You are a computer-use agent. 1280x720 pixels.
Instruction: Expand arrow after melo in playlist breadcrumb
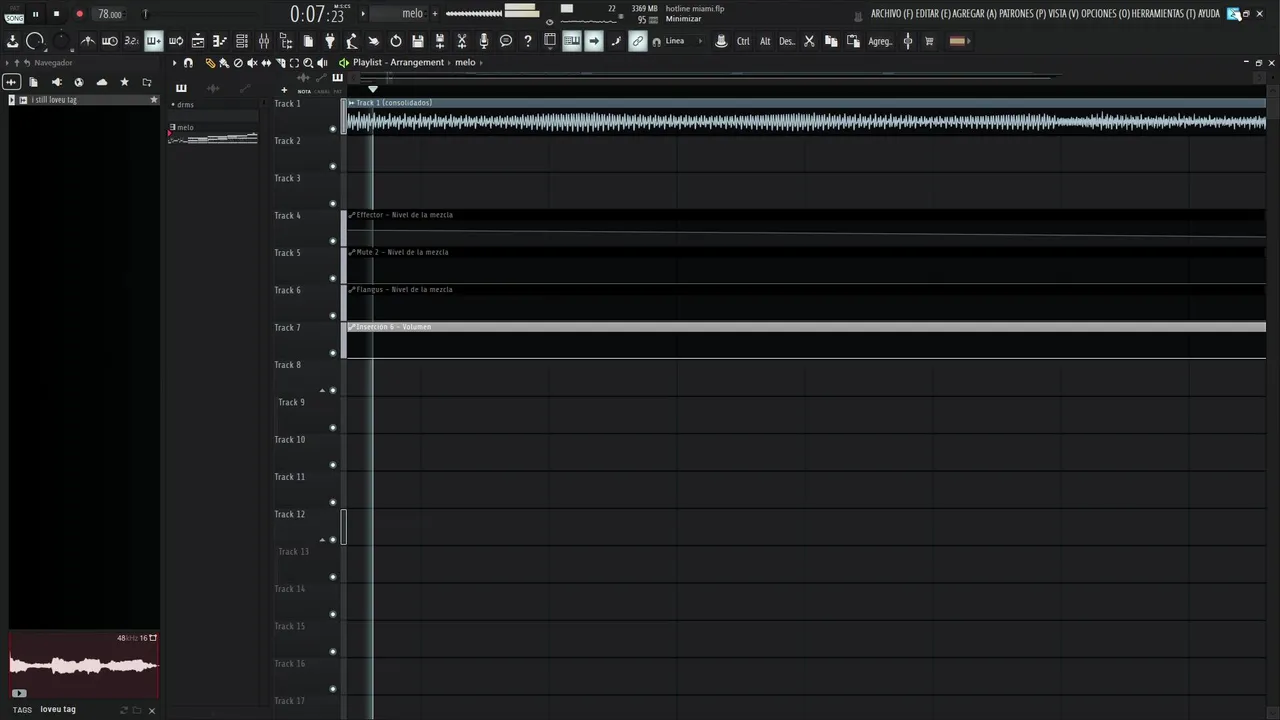481,63
